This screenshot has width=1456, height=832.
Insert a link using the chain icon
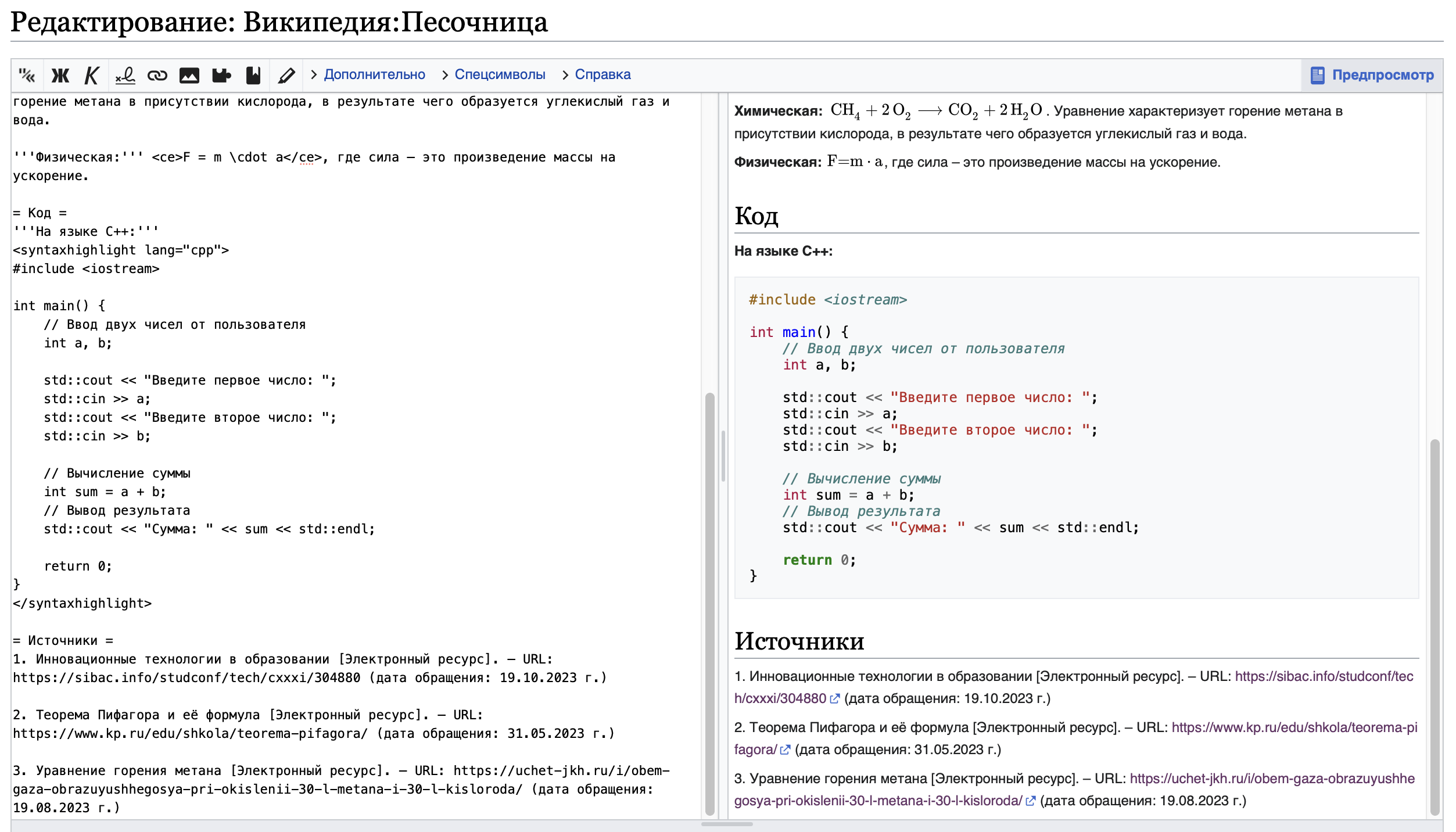click(157, 75)
